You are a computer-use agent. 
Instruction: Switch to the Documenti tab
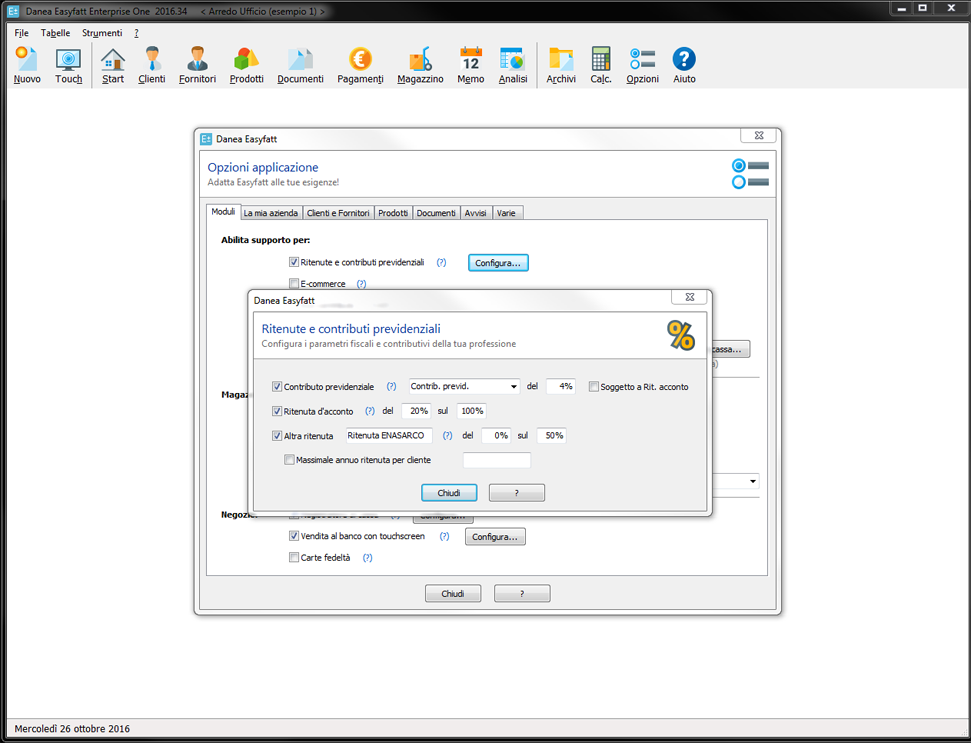[x=436, y=213]
